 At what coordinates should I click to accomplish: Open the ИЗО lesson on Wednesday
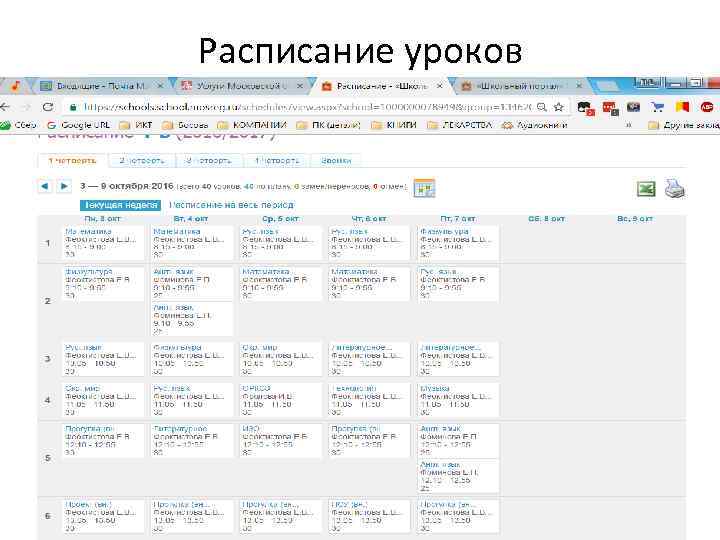click(251, 428)
